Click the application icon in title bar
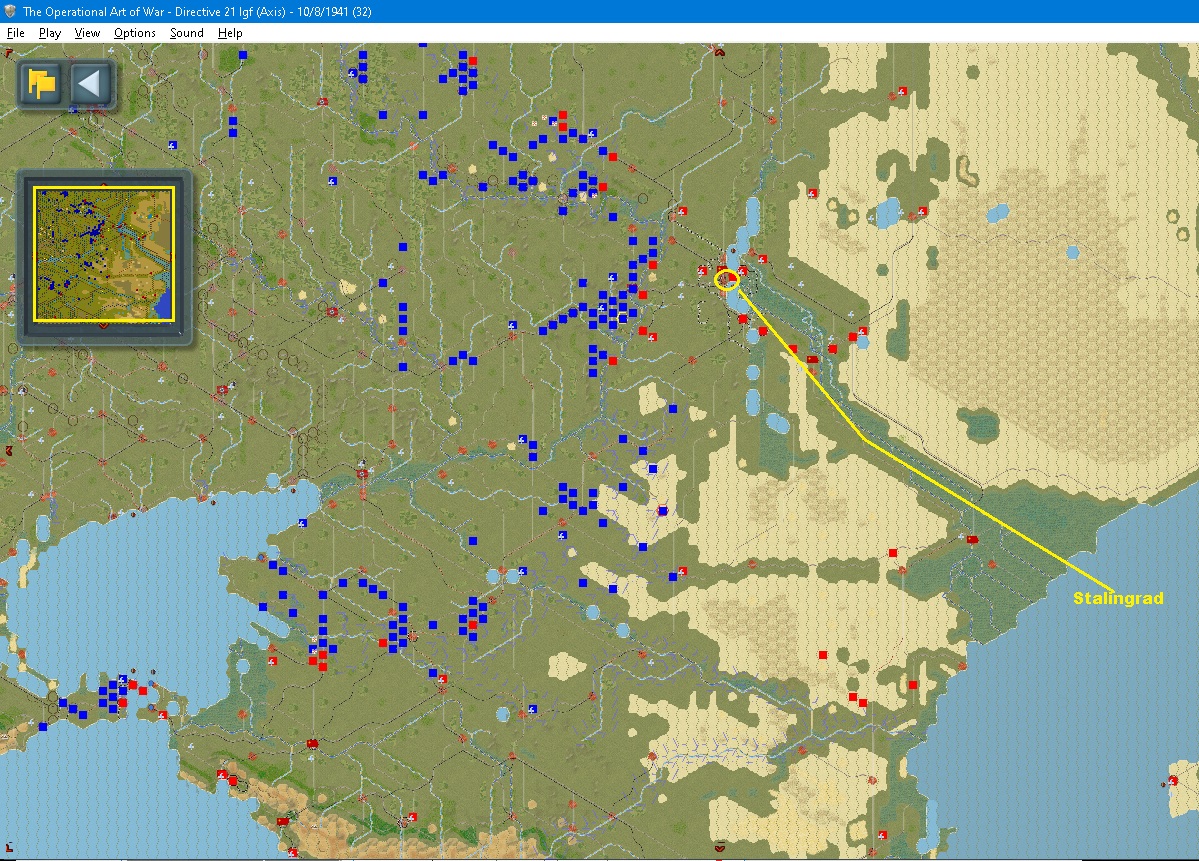The width and height of the screenshot is (1199, 861). pos(10,11)
